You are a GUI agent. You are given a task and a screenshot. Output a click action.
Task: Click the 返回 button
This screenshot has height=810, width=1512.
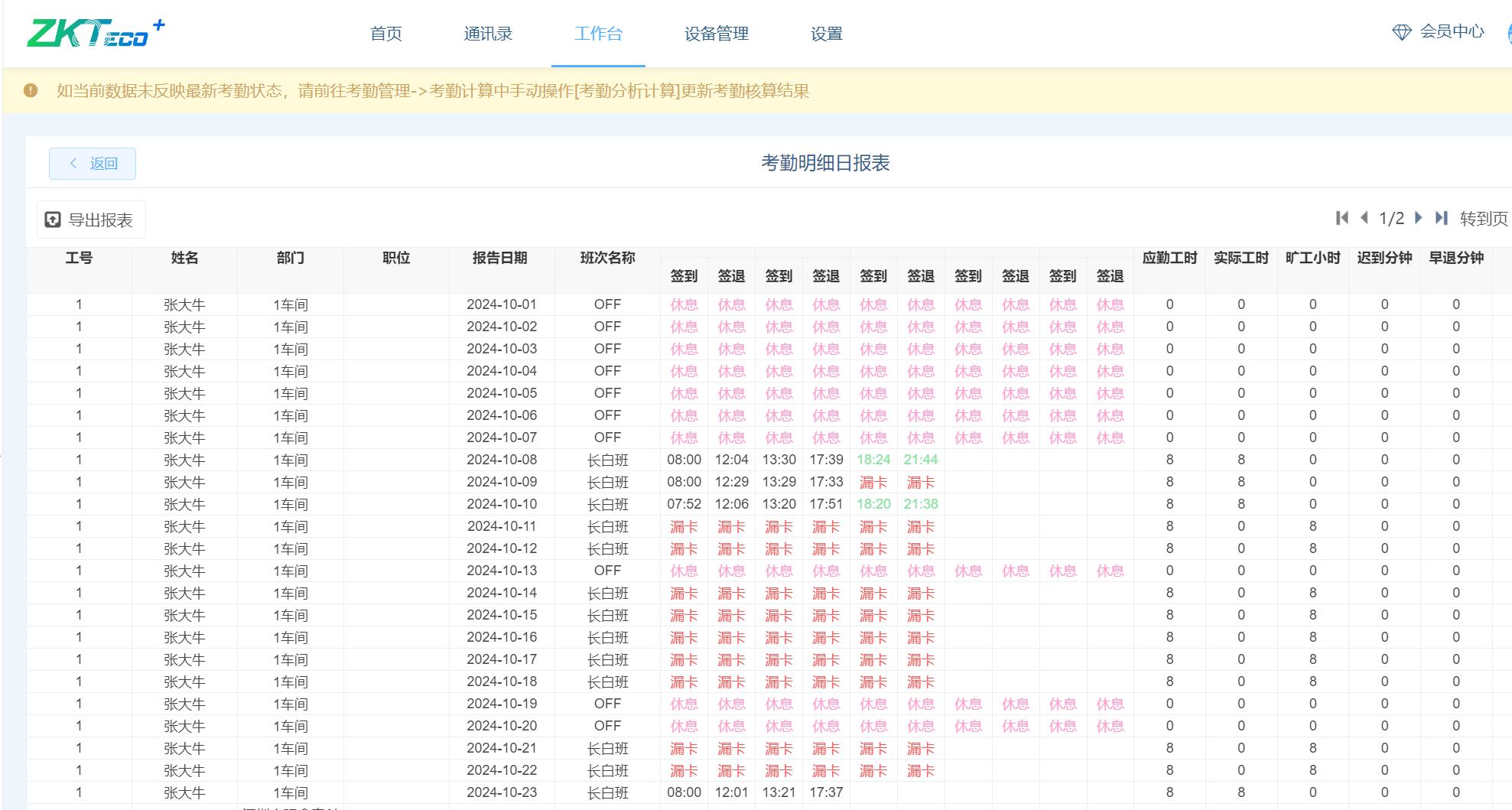[x=92, y=163]
